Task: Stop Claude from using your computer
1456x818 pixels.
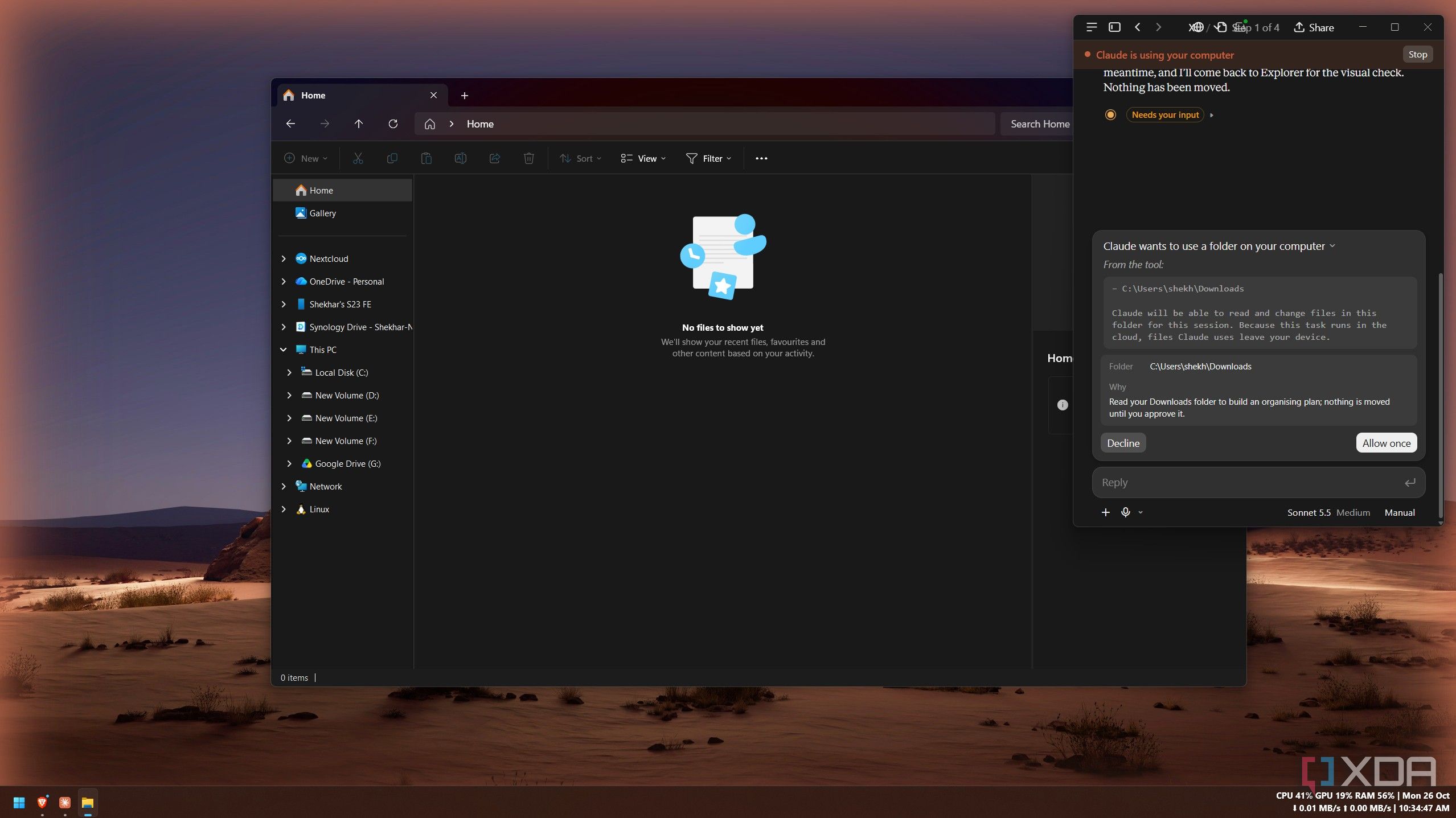Action: [x=1417, y=55]
